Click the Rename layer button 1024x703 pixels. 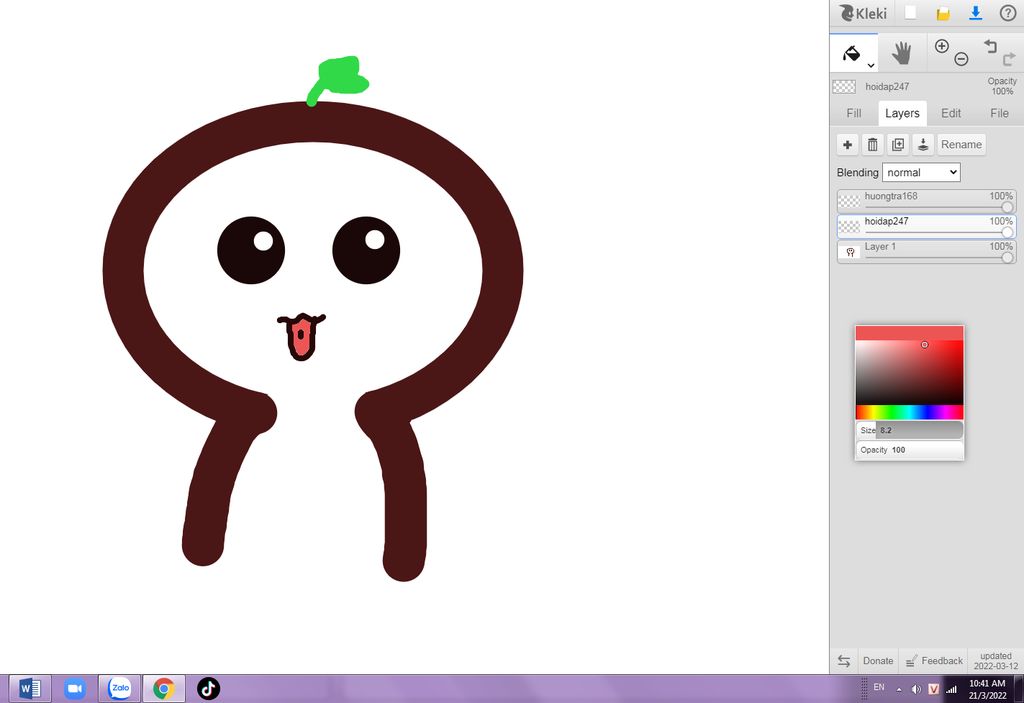coord(961,144)
